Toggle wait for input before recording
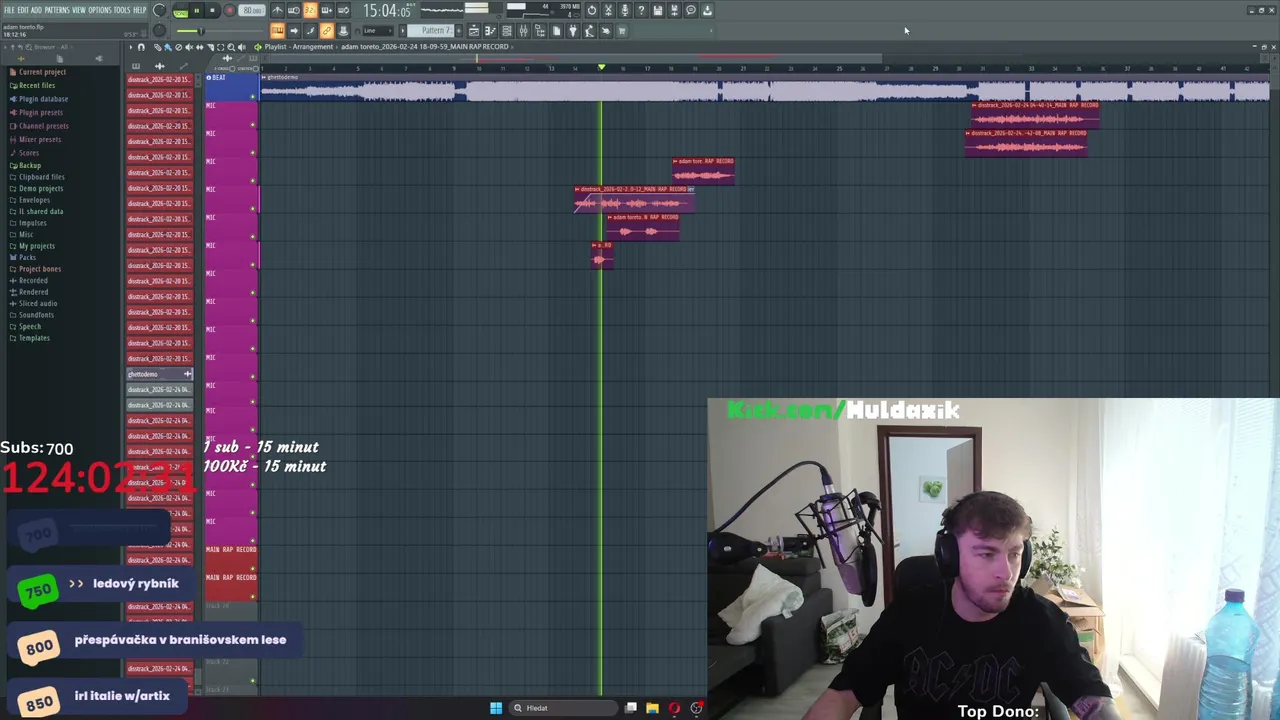This screenshot has width=1280, height=720. coord(294,10)
